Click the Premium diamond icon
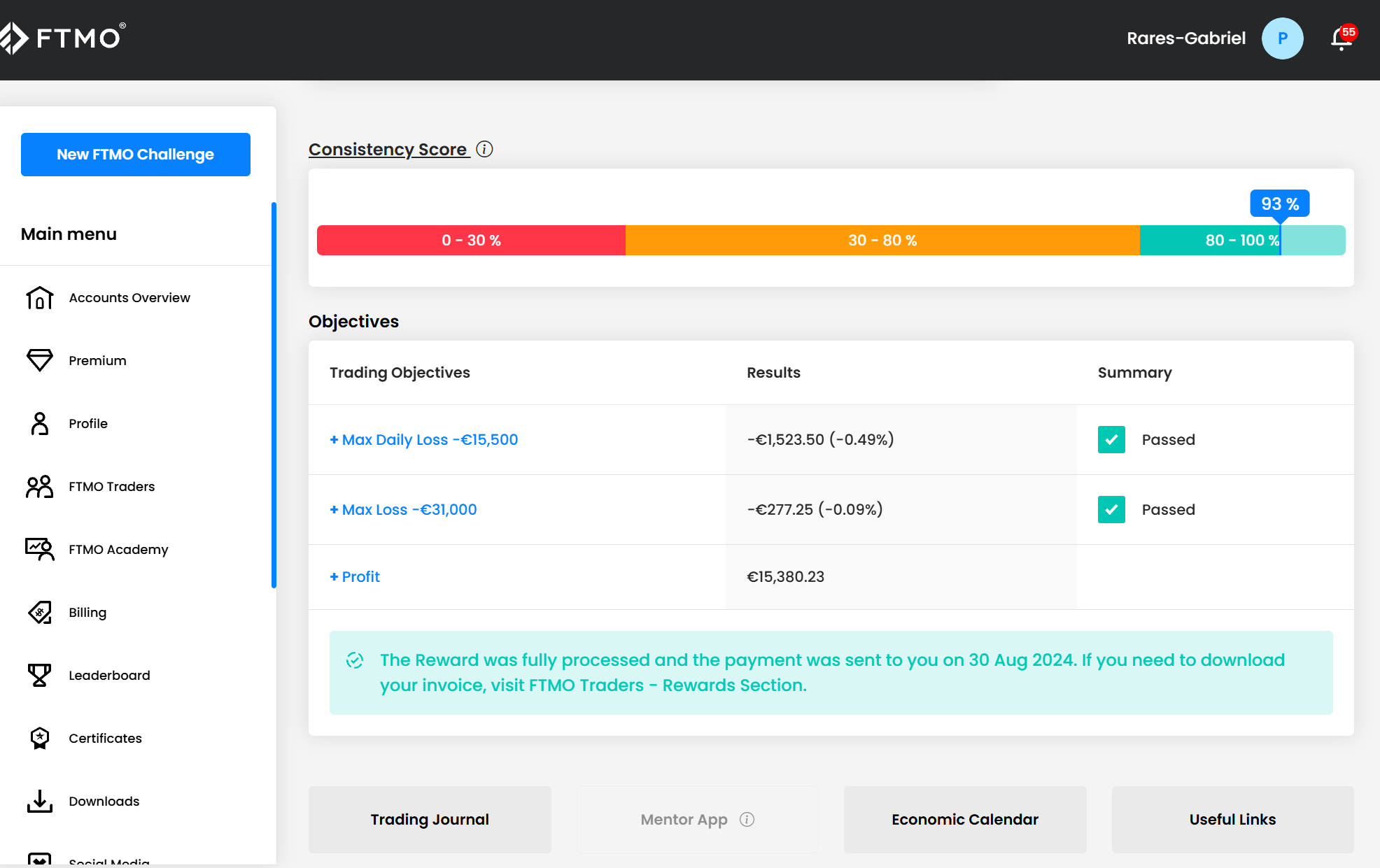 tap(40, 360)
